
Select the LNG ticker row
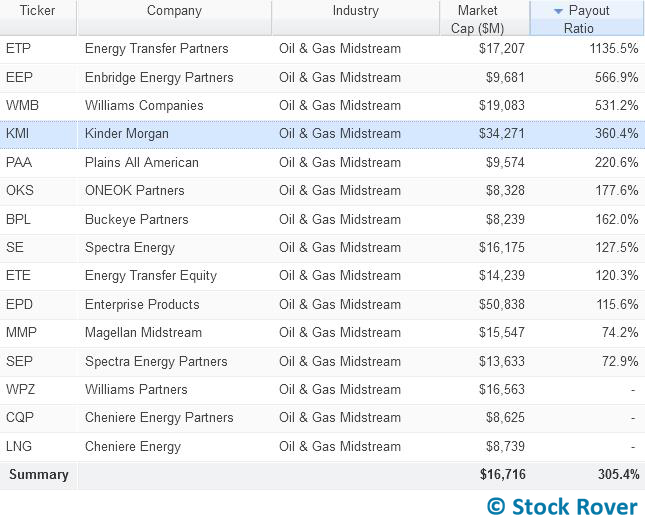click(x=322, y=447)
